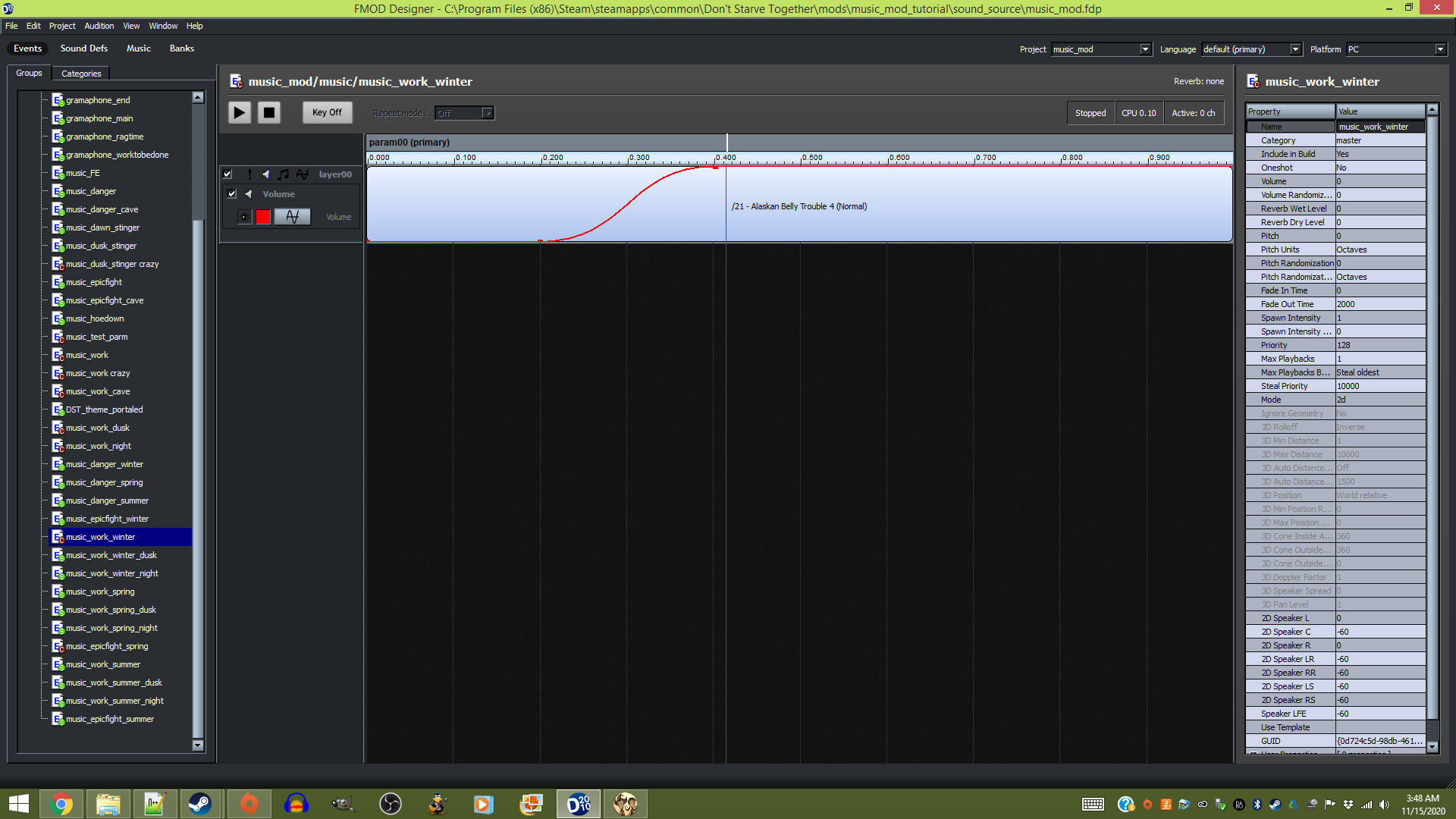Image resolution: width=1456 pixels, height=819 pixels.
Task: Open the Platform dropdown showing PC
Action: pyautogui.click(x=1439, y=49)
